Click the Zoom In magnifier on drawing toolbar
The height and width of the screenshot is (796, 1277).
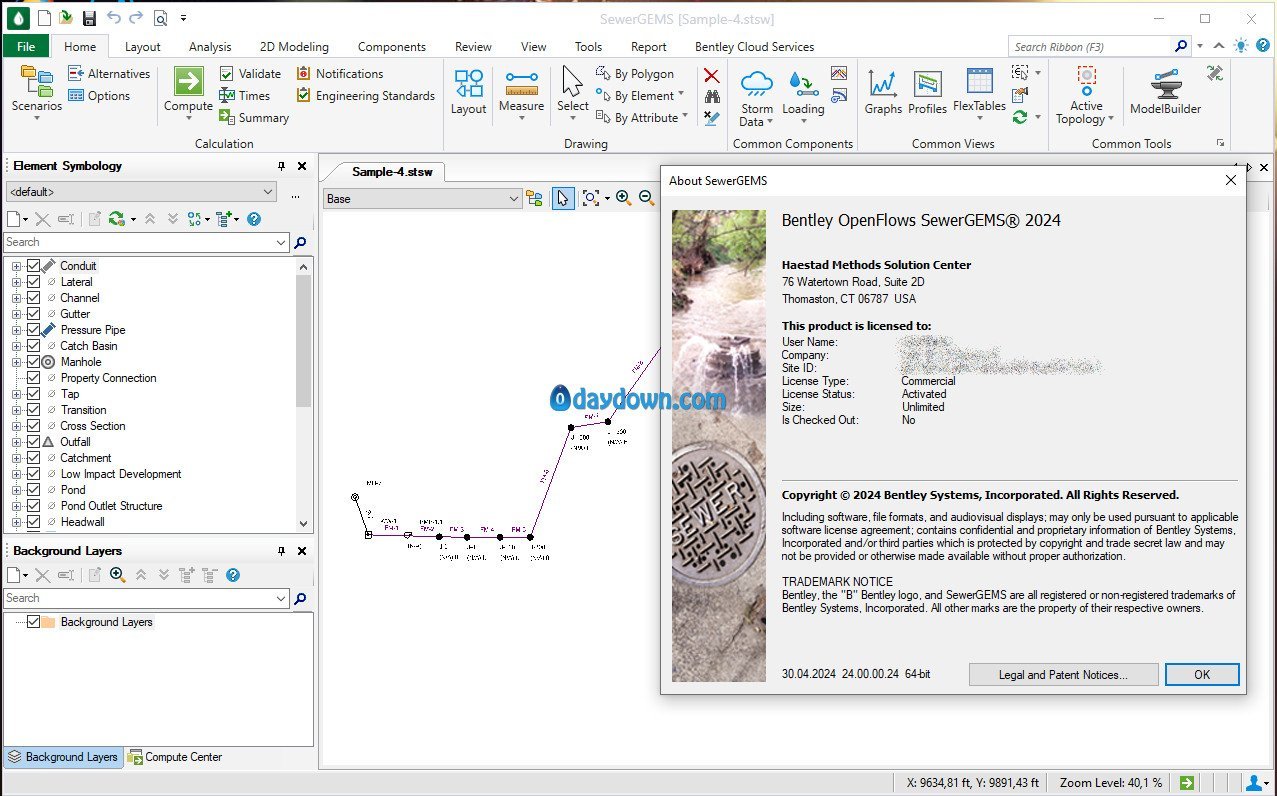pos(623,198)
